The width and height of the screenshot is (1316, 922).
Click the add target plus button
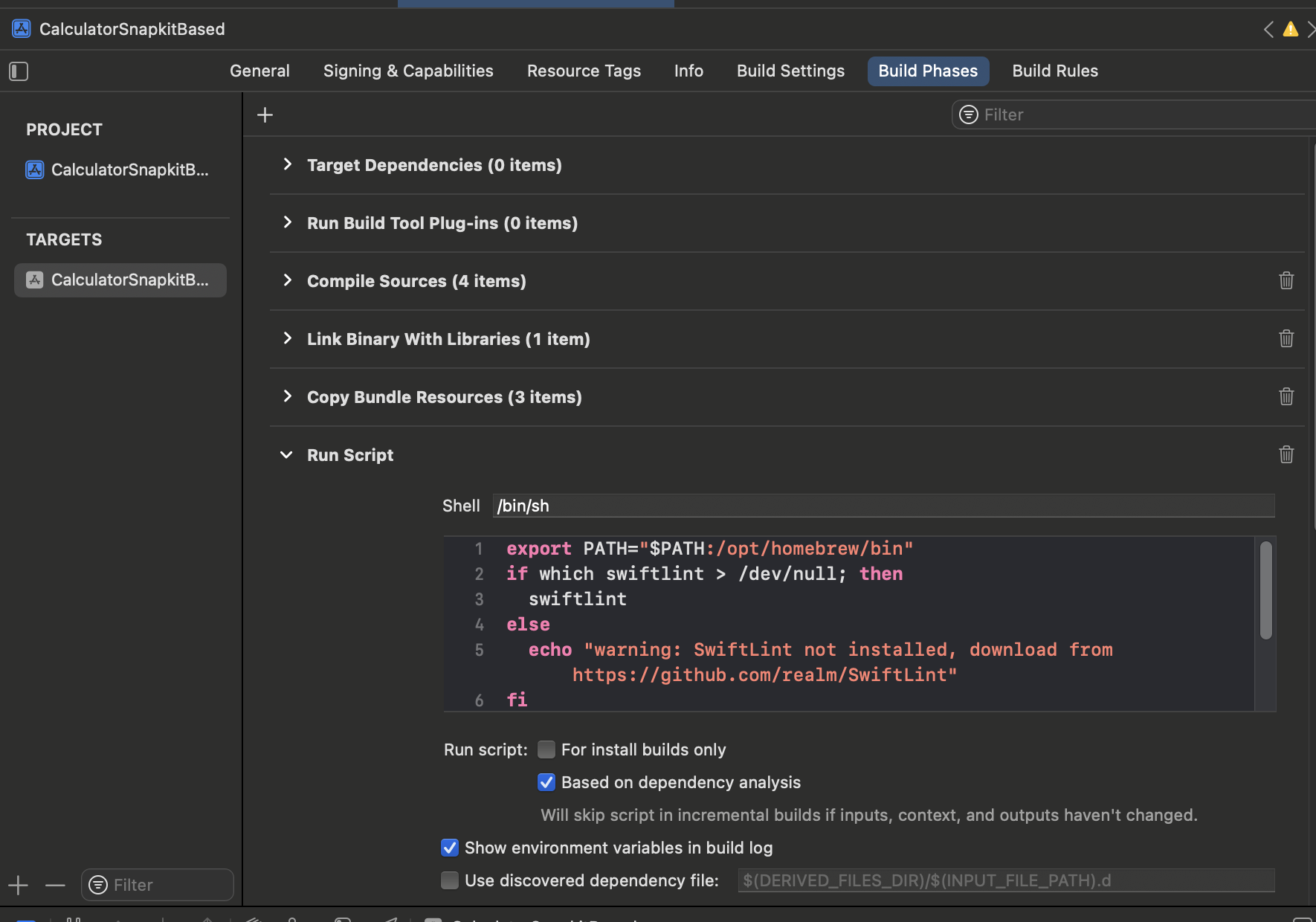coord(18,885)
